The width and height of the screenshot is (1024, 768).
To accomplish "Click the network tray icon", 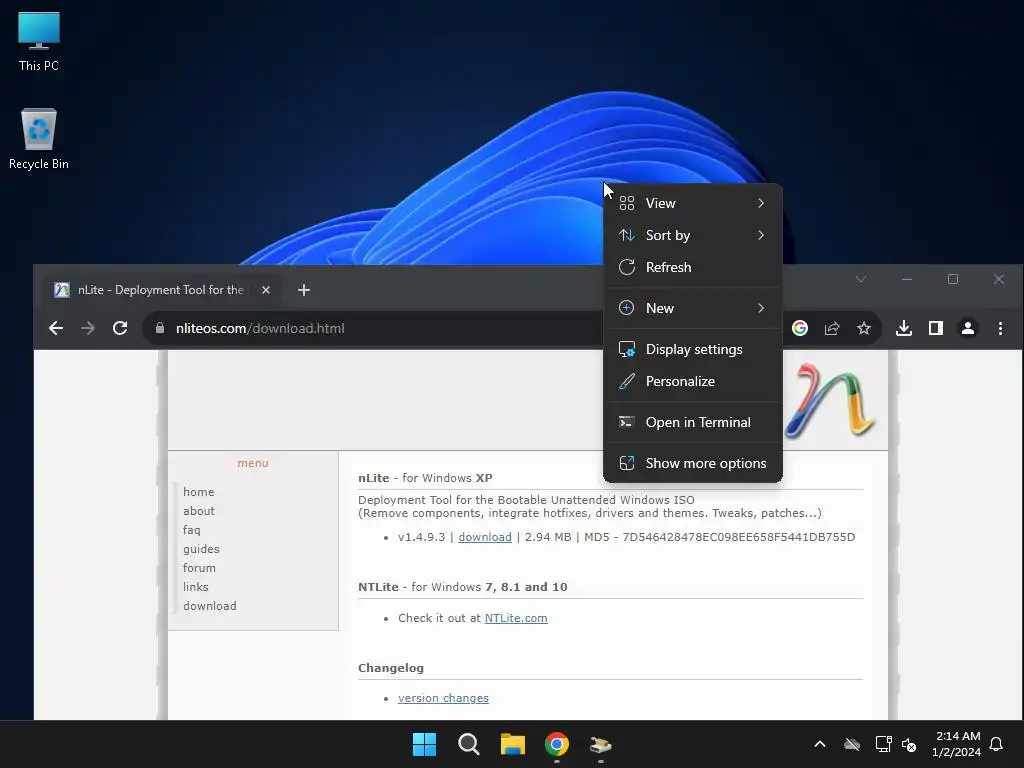I will pos(884,744).
